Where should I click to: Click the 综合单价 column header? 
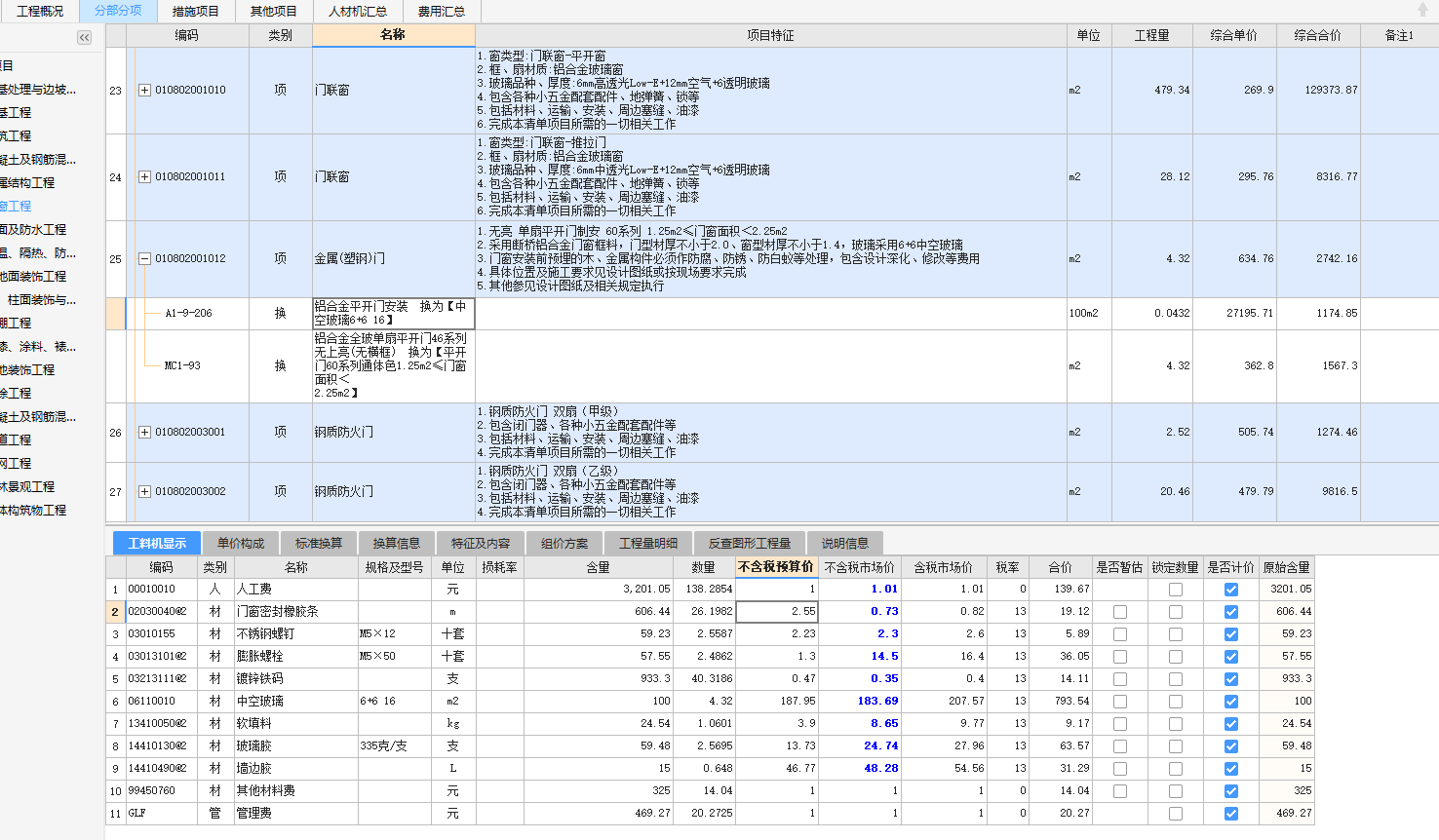1233,35
